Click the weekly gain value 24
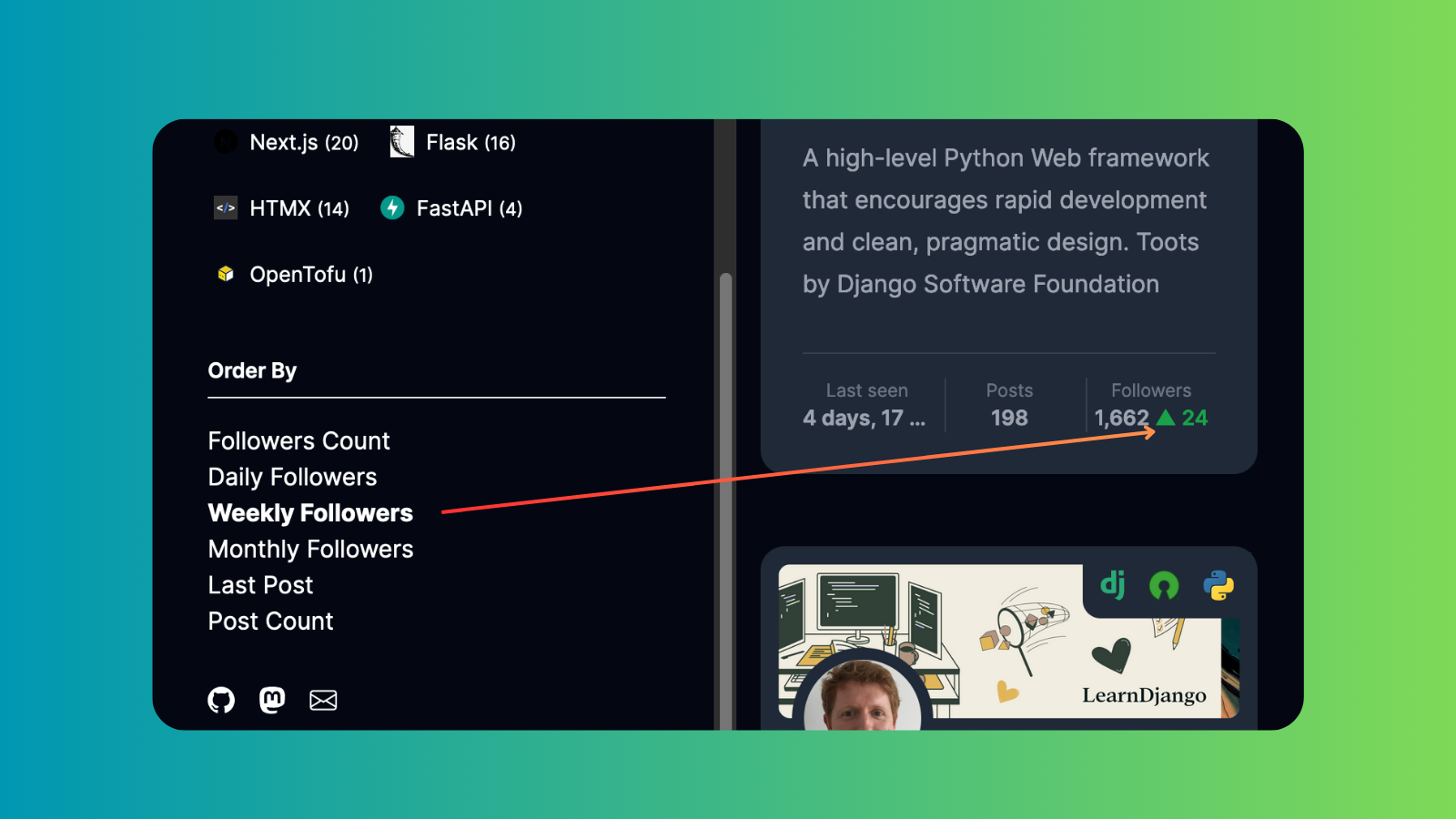 (1195, 419)
